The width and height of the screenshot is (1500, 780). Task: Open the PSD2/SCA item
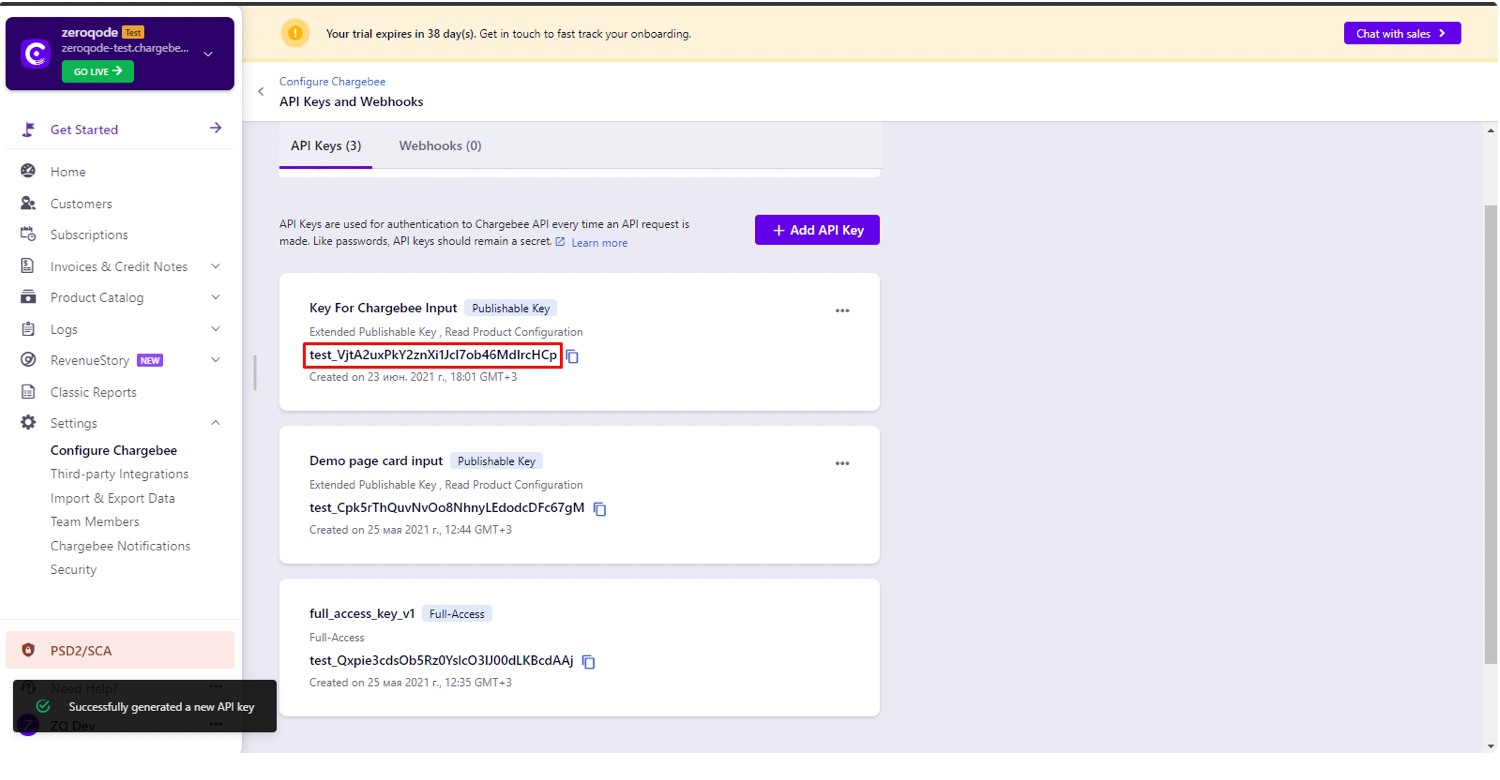[x=120, y=650]
